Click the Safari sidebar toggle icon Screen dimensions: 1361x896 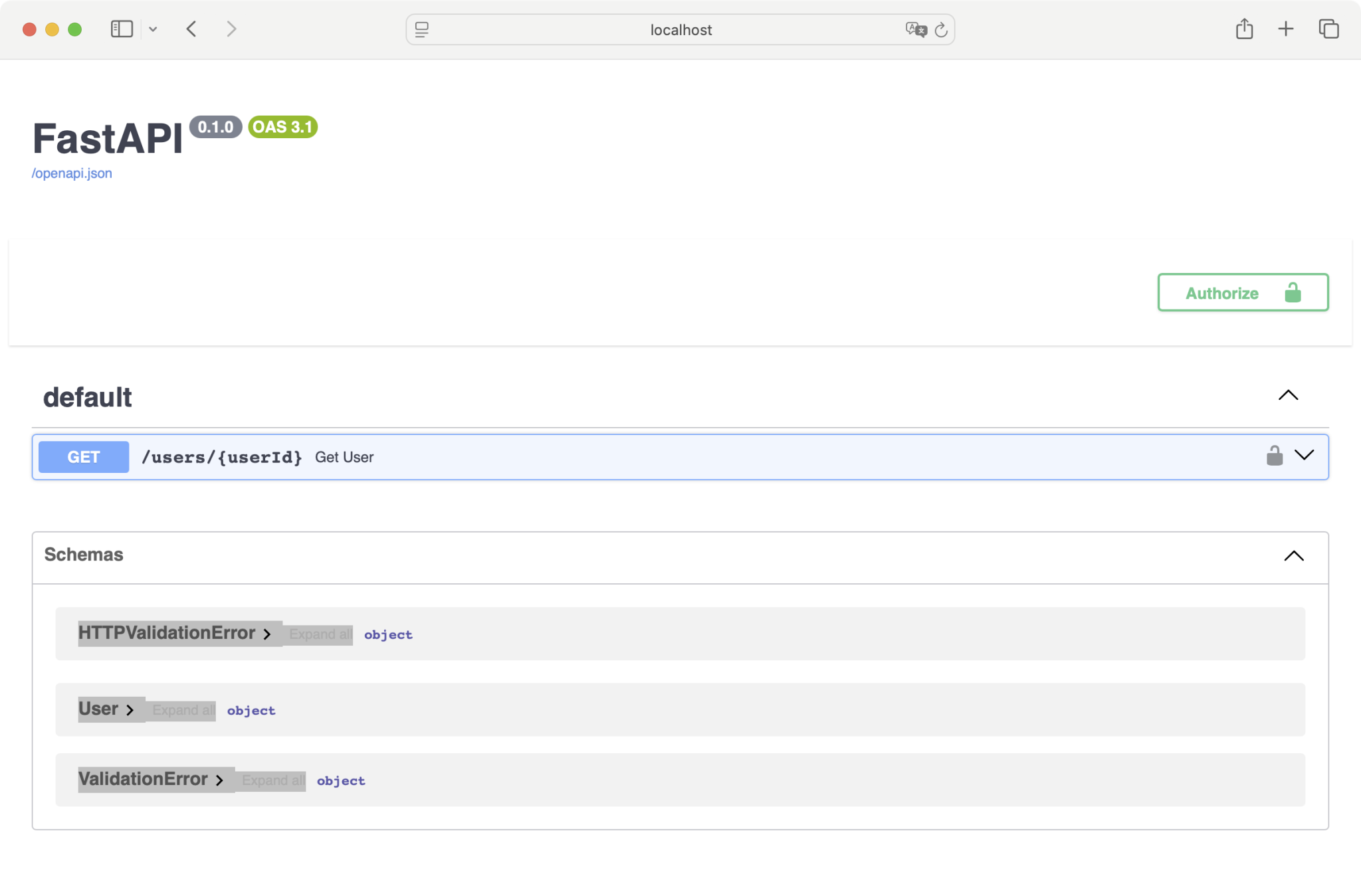coord(122,29)
